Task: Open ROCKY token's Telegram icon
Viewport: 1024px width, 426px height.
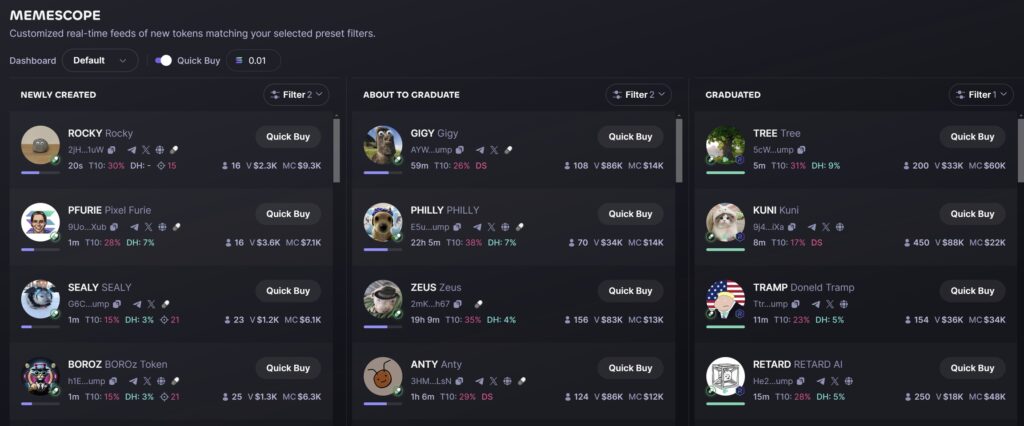Action: [x=133, y=150]
